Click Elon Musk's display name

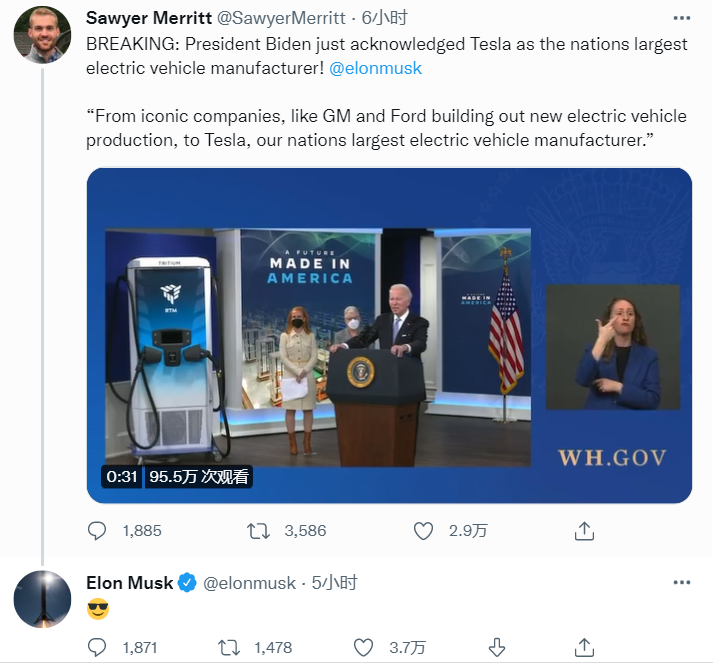click(x=130, y=582)
